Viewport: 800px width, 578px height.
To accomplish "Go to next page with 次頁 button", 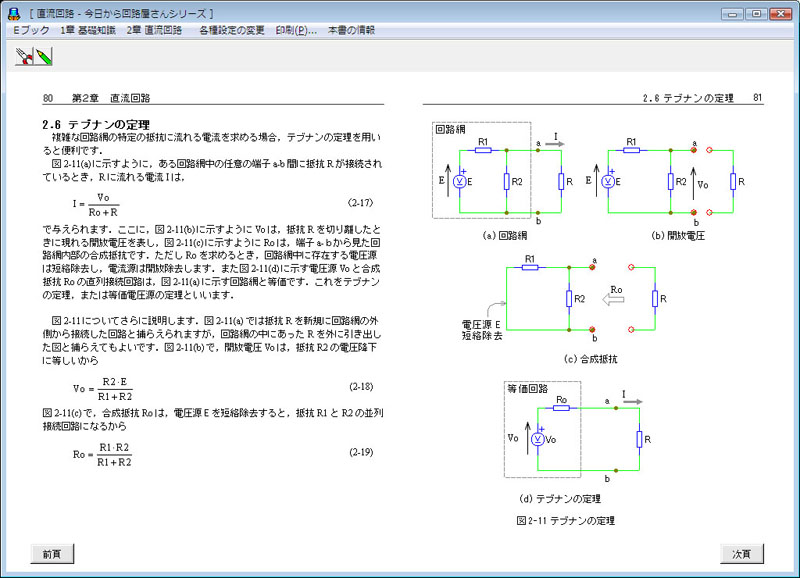I will coord(741,554).
